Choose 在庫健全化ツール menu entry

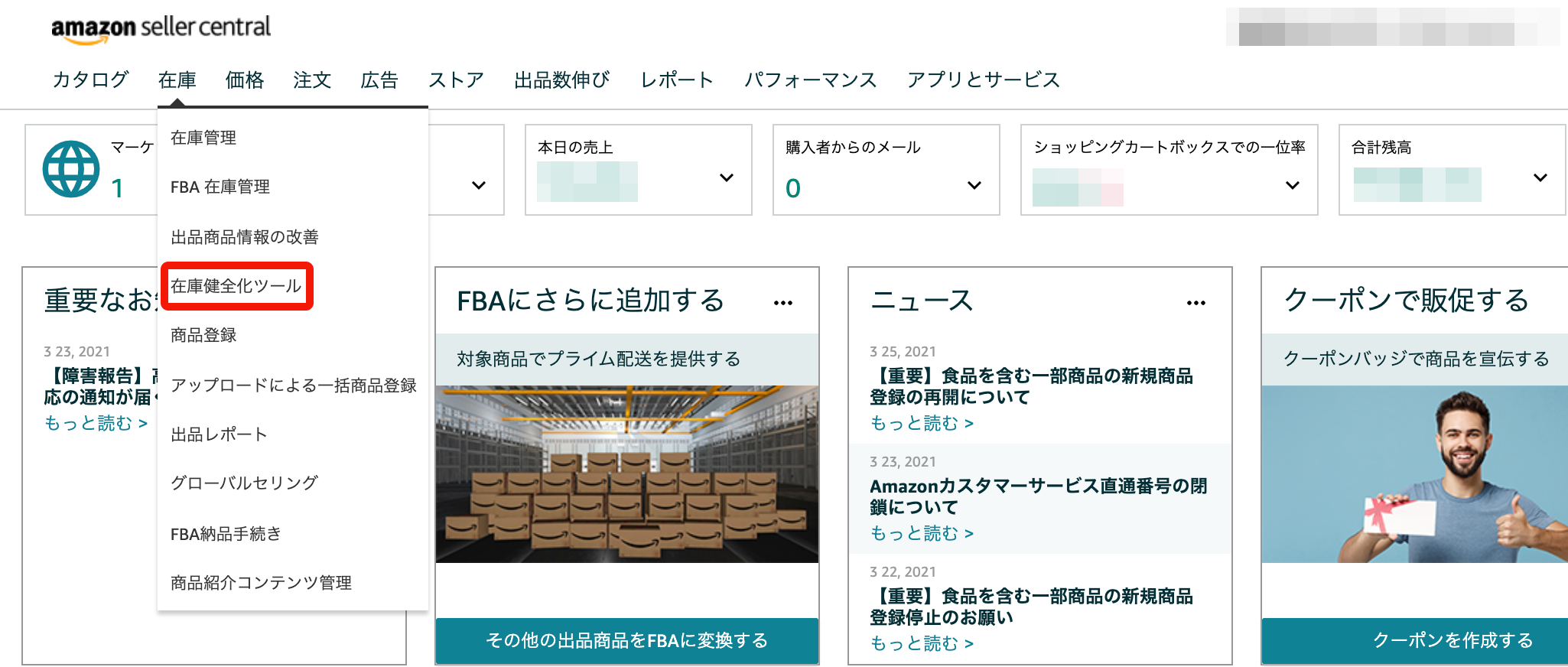click(236, 286)
